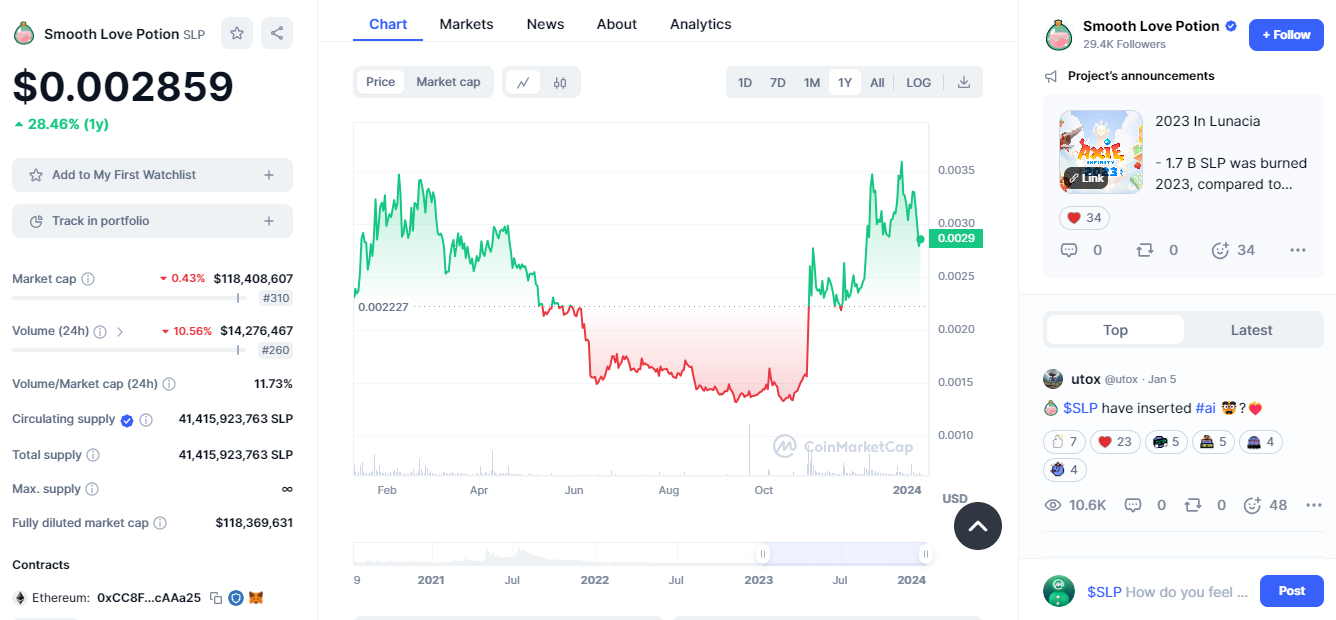Toggle LOG scale on chart

919,83
